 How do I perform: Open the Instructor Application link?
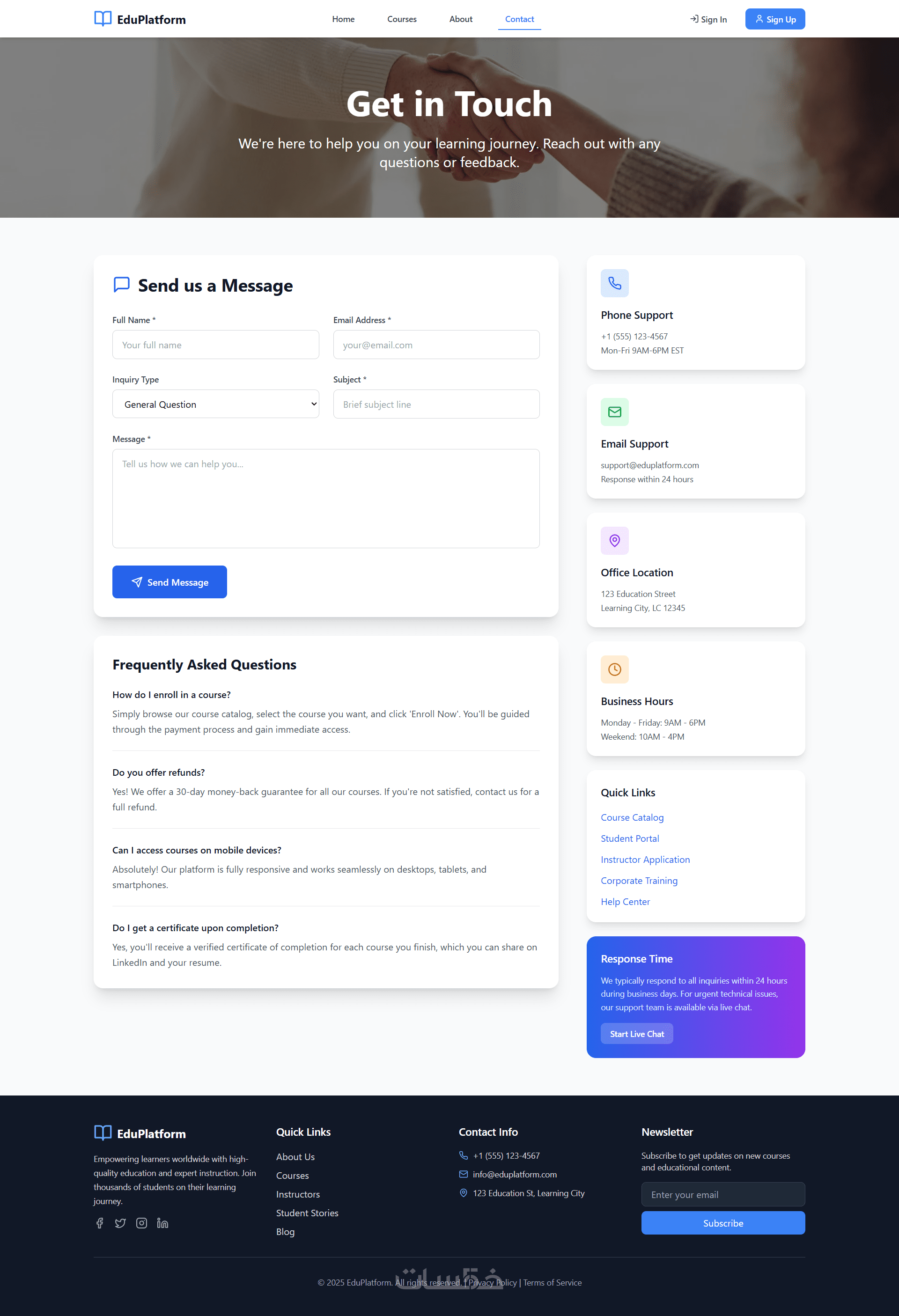(645, 860)
